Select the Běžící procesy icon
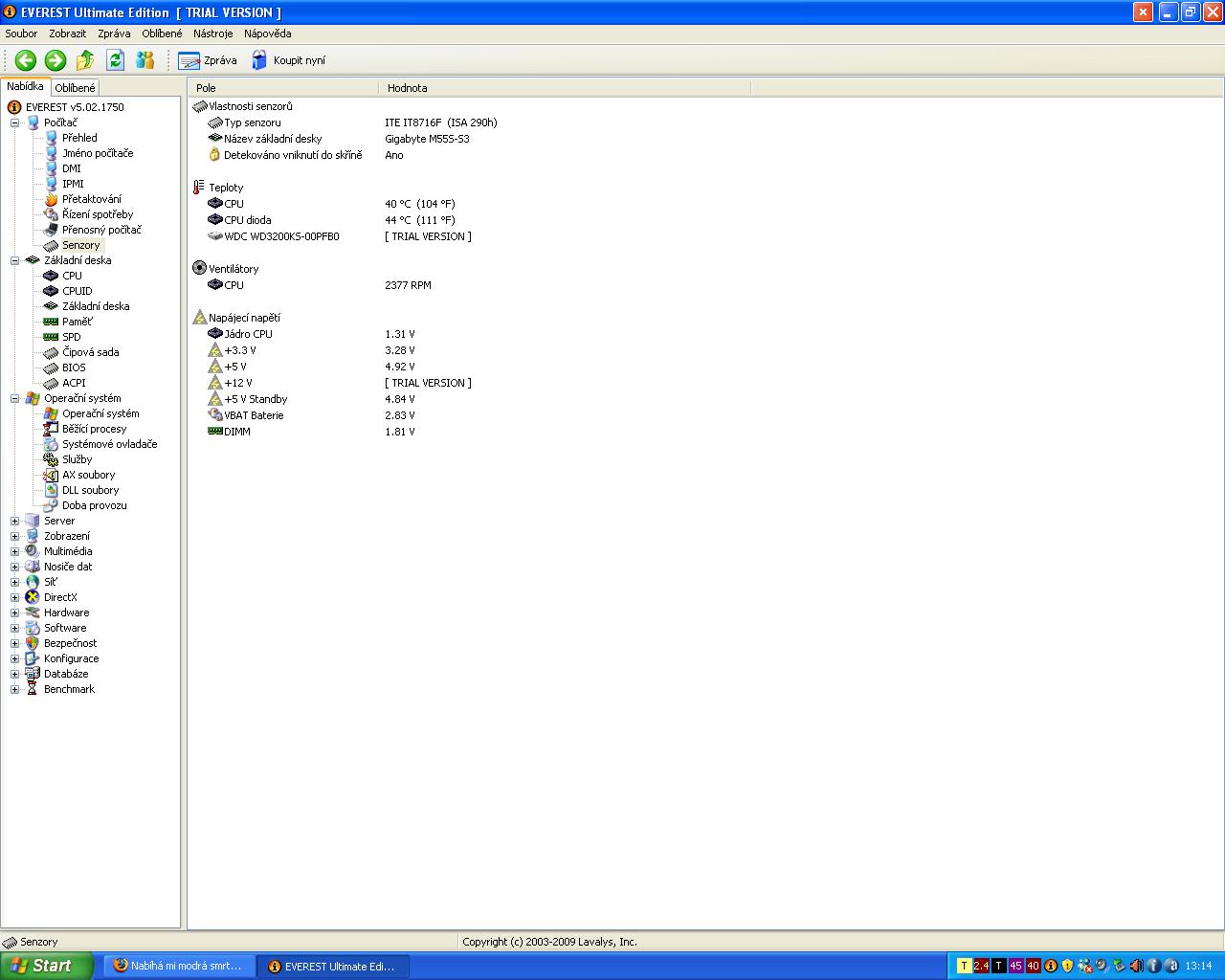 click(x=51, y=429)
